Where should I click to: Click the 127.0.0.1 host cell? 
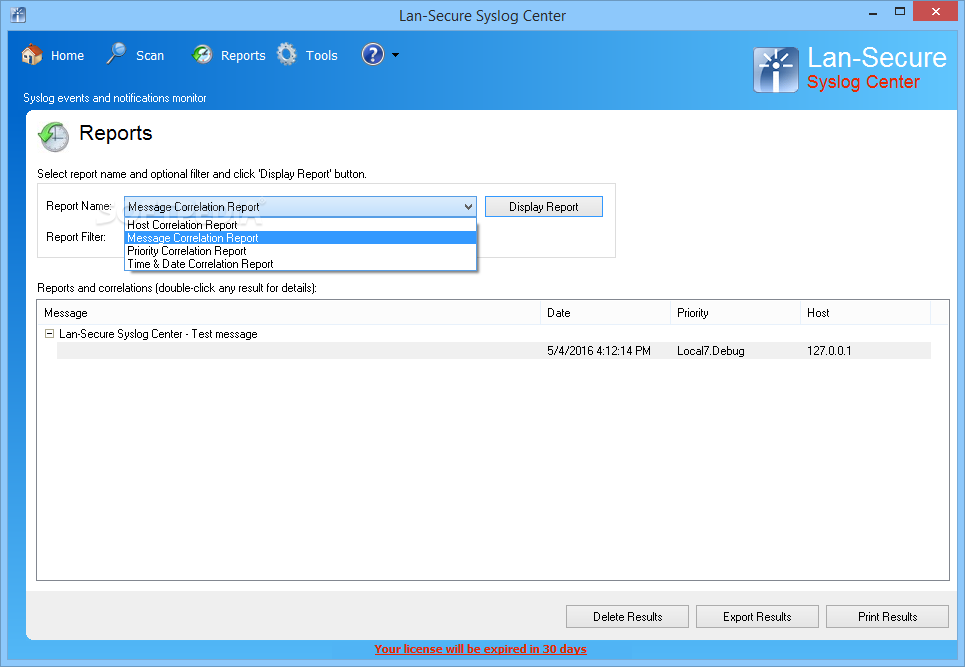click(829, 351)
